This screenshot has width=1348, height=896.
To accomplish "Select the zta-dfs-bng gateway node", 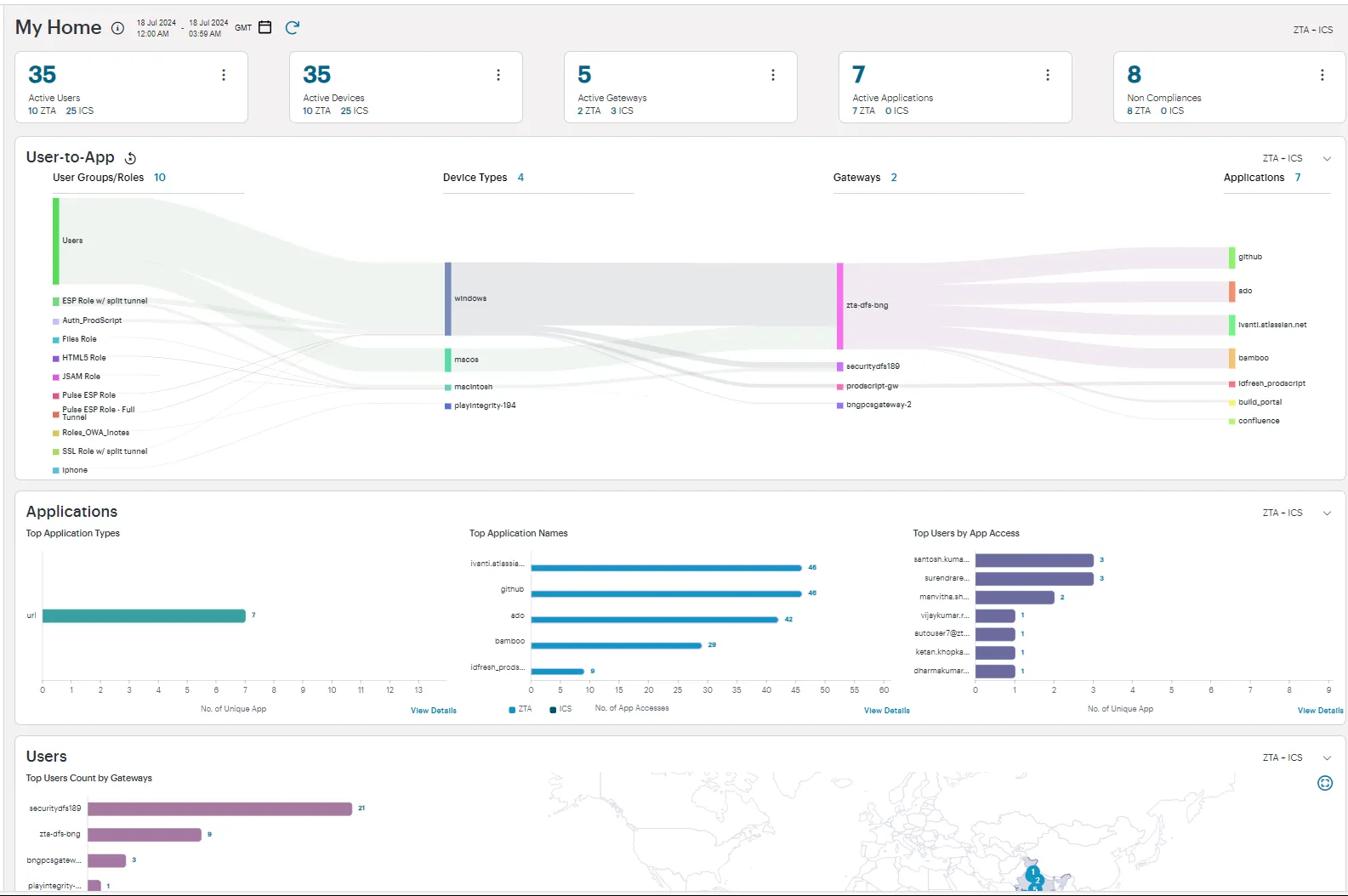I will click(840, 306).
